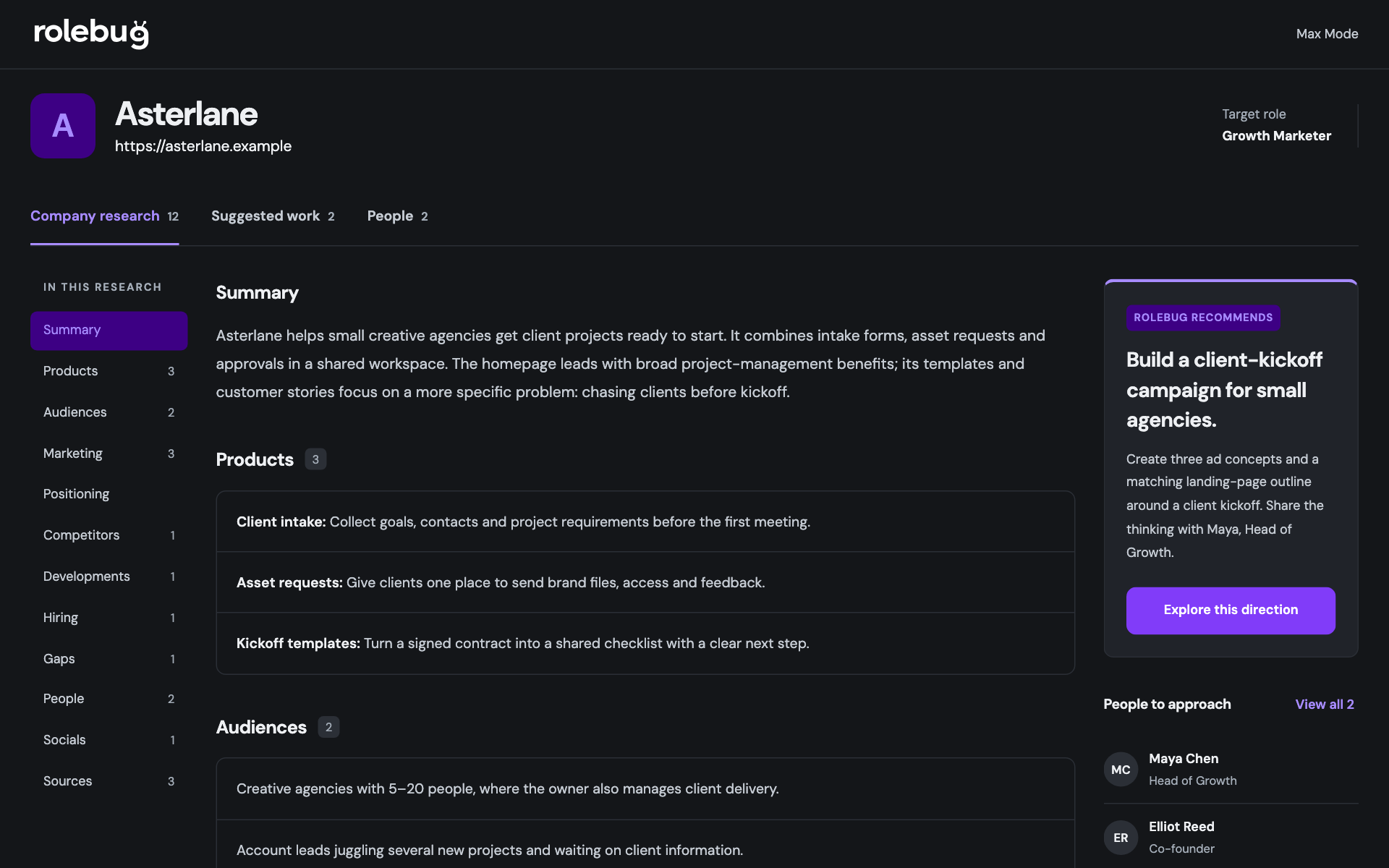1389x868 pixels.
Task: Select Maya Chen's name in People to approach
Action: tap(1184, 759)
